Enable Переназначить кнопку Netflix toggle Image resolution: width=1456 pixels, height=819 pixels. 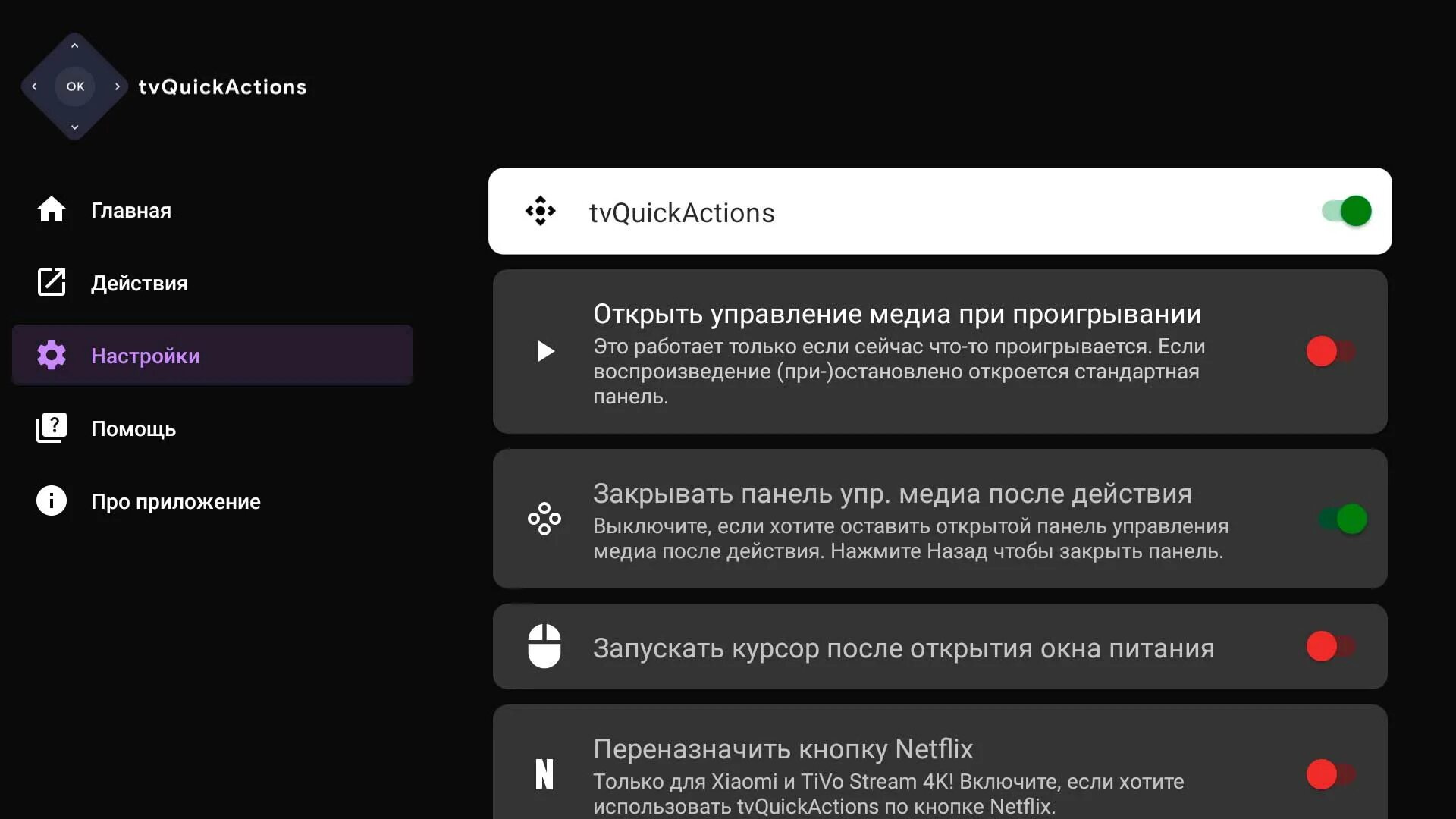(x=1331, y=774)
